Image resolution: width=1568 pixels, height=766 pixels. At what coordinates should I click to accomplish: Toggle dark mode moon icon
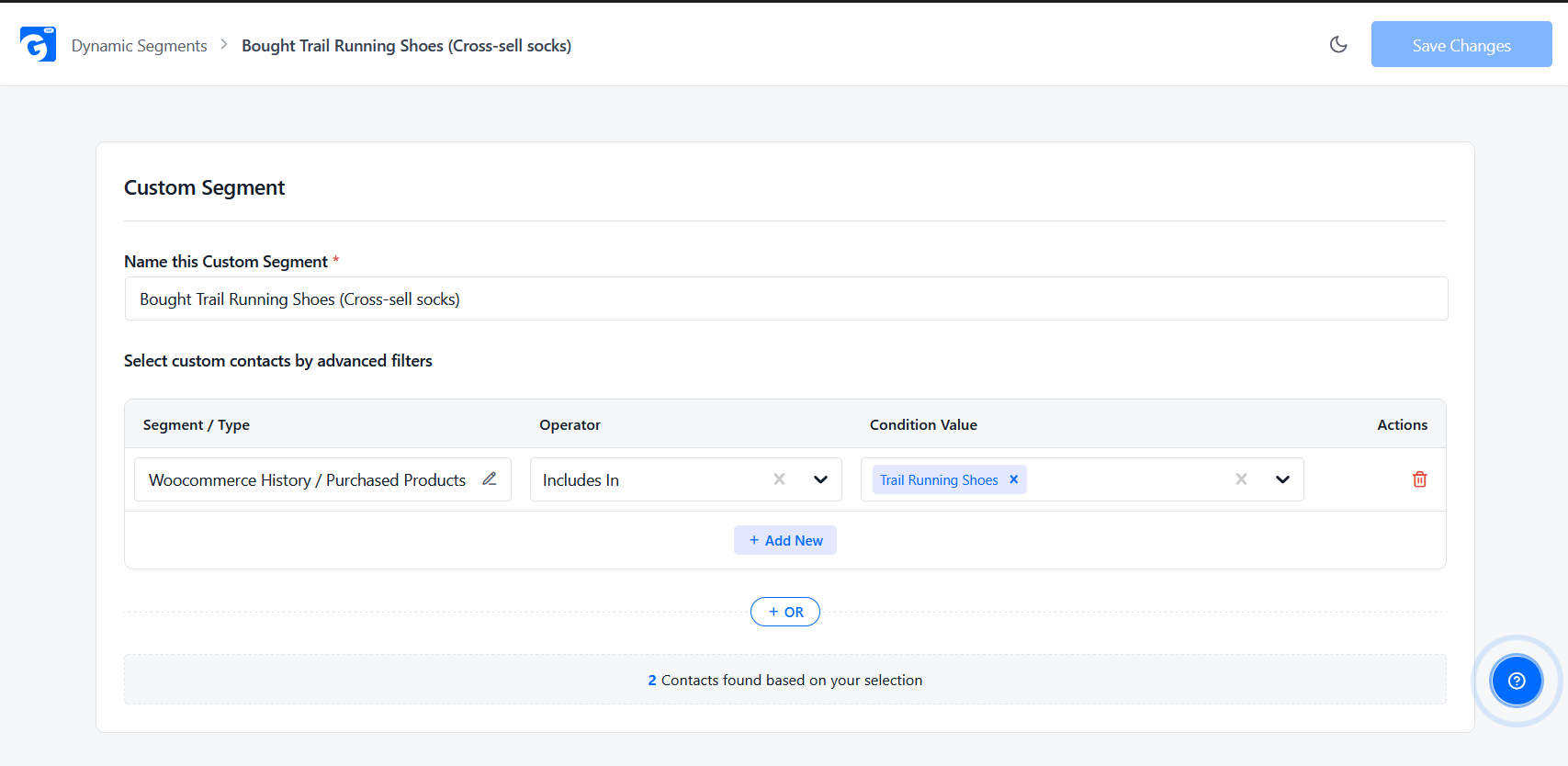[x=1338, y=44]
